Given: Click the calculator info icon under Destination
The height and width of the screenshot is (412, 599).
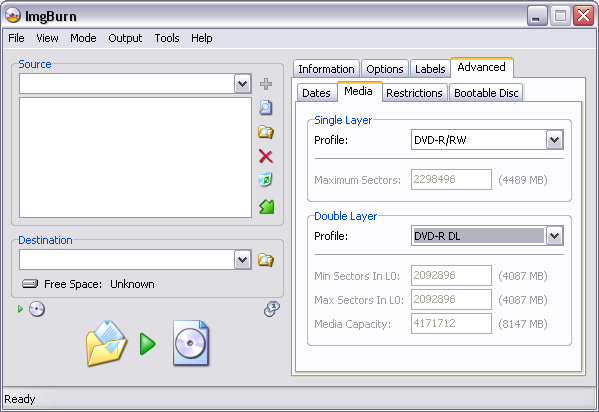Looking at the screenshot, I should click(x=272, y=309).
